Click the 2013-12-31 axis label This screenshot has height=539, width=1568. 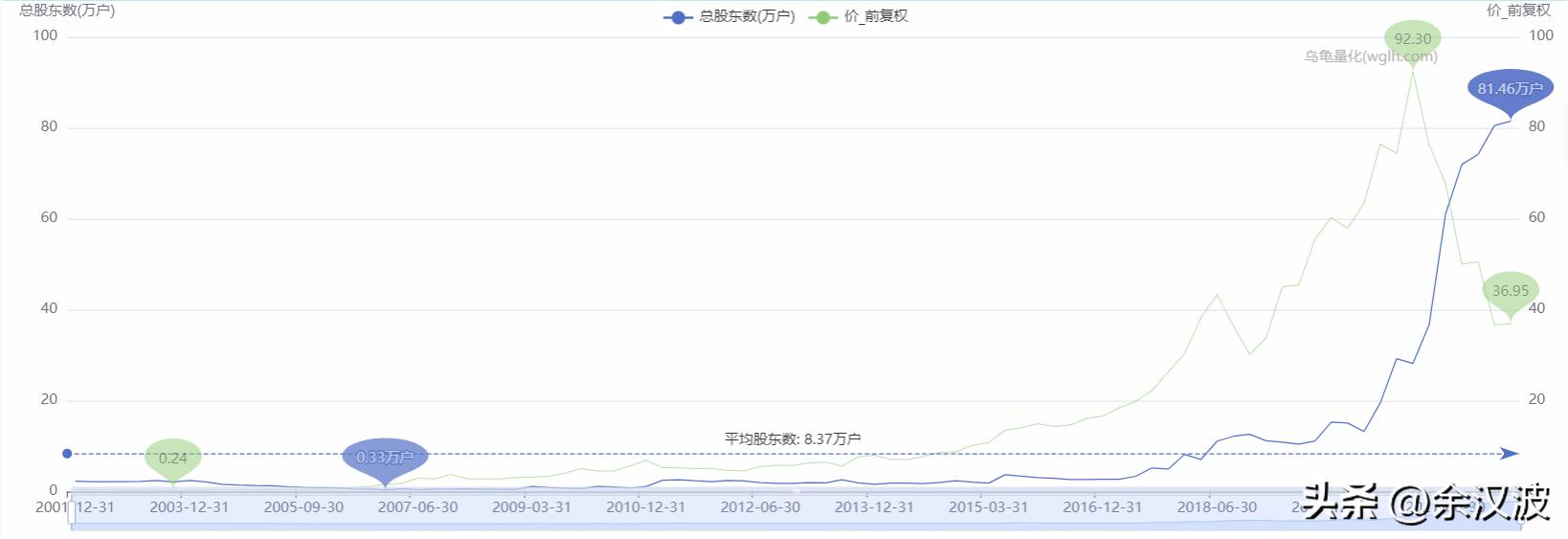click(x=874, y=507)
